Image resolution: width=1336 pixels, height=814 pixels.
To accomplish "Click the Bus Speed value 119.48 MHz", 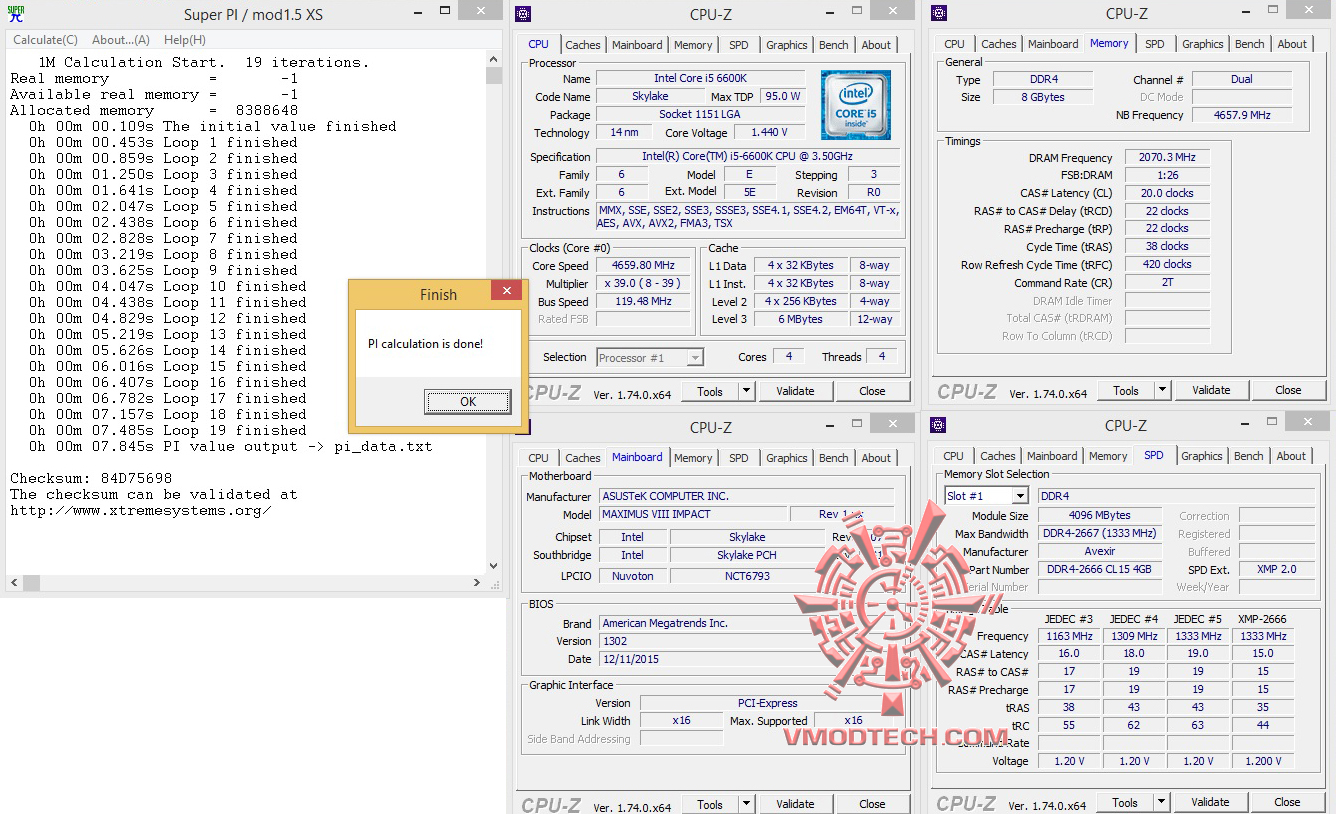I will tap(643, 301).
